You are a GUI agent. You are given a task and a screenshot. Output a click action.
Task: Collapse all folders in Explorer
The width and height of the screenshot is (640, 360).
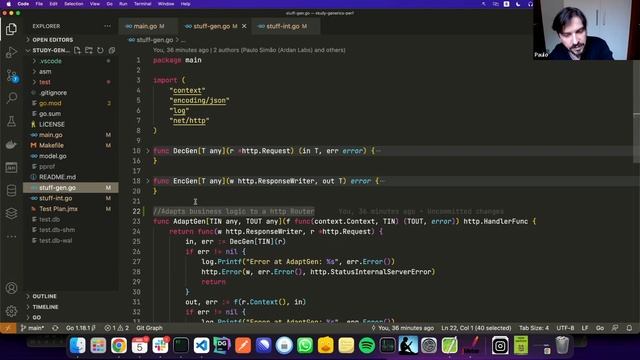pyautogui.click(x=111, y=50)
